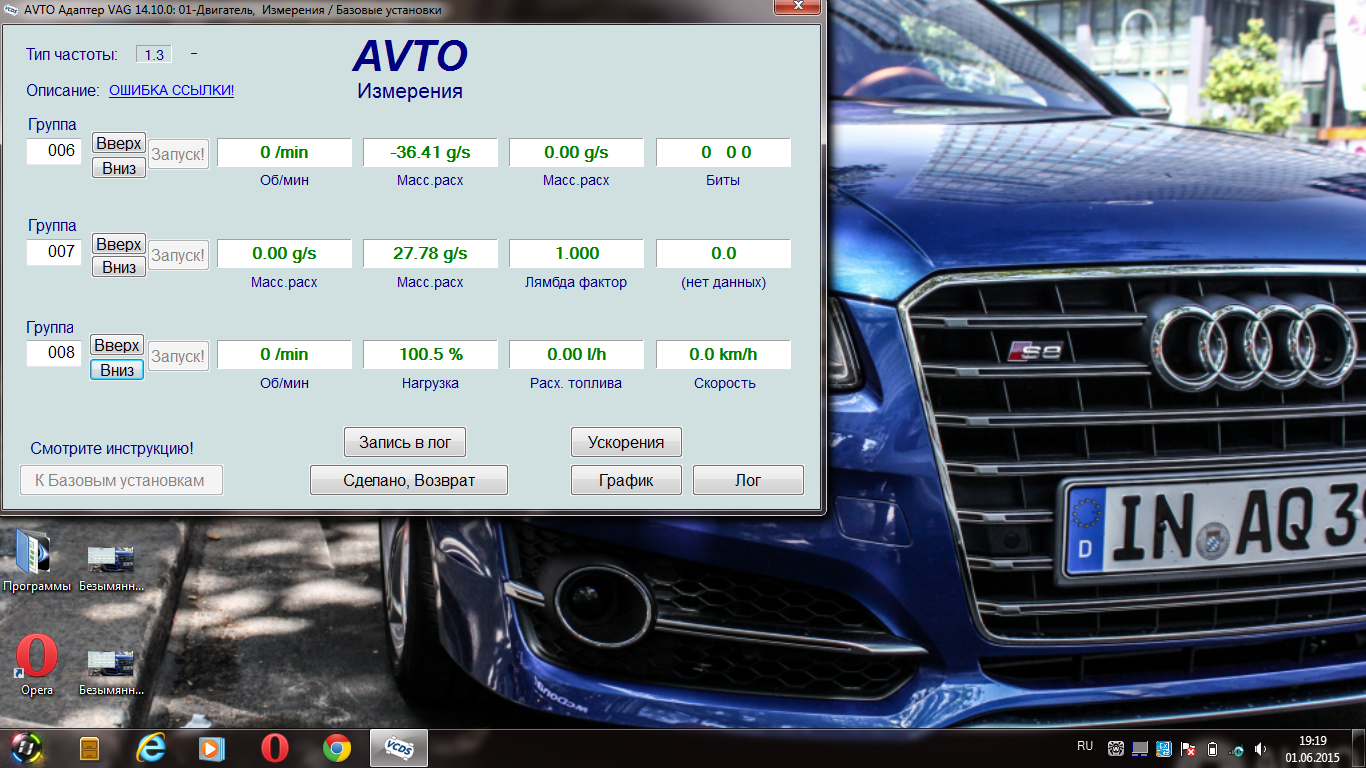
Task: Click the VCDS taskbar icon
Action: pyautogui.click(x=398, y=748)
